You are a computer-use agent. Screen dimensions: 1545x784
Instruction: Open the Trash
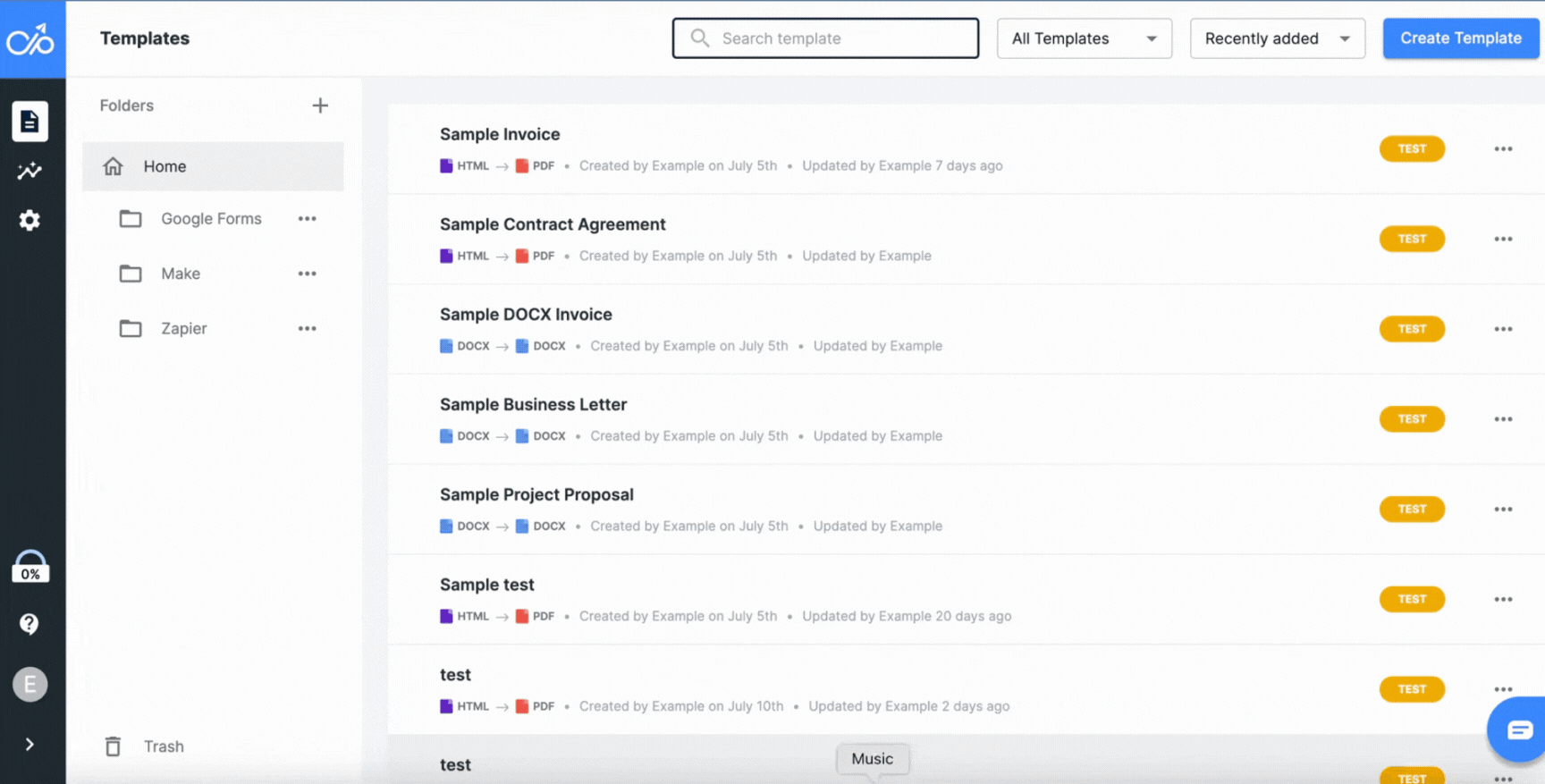click(x=163, y=746)
